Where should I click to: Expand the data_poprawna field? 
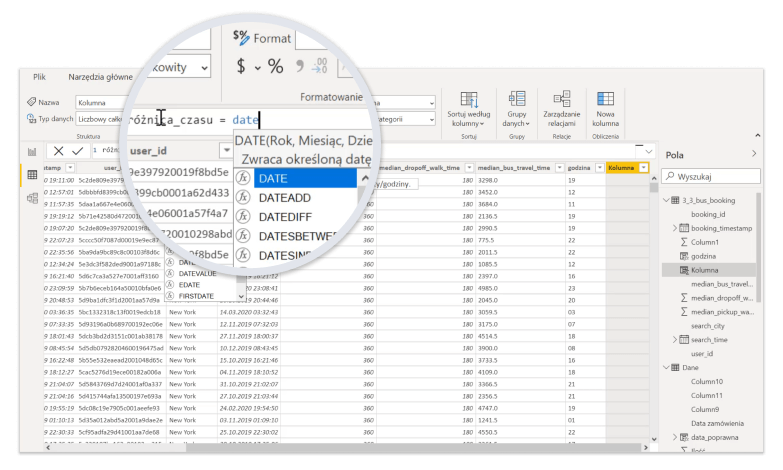click(675, 438)
